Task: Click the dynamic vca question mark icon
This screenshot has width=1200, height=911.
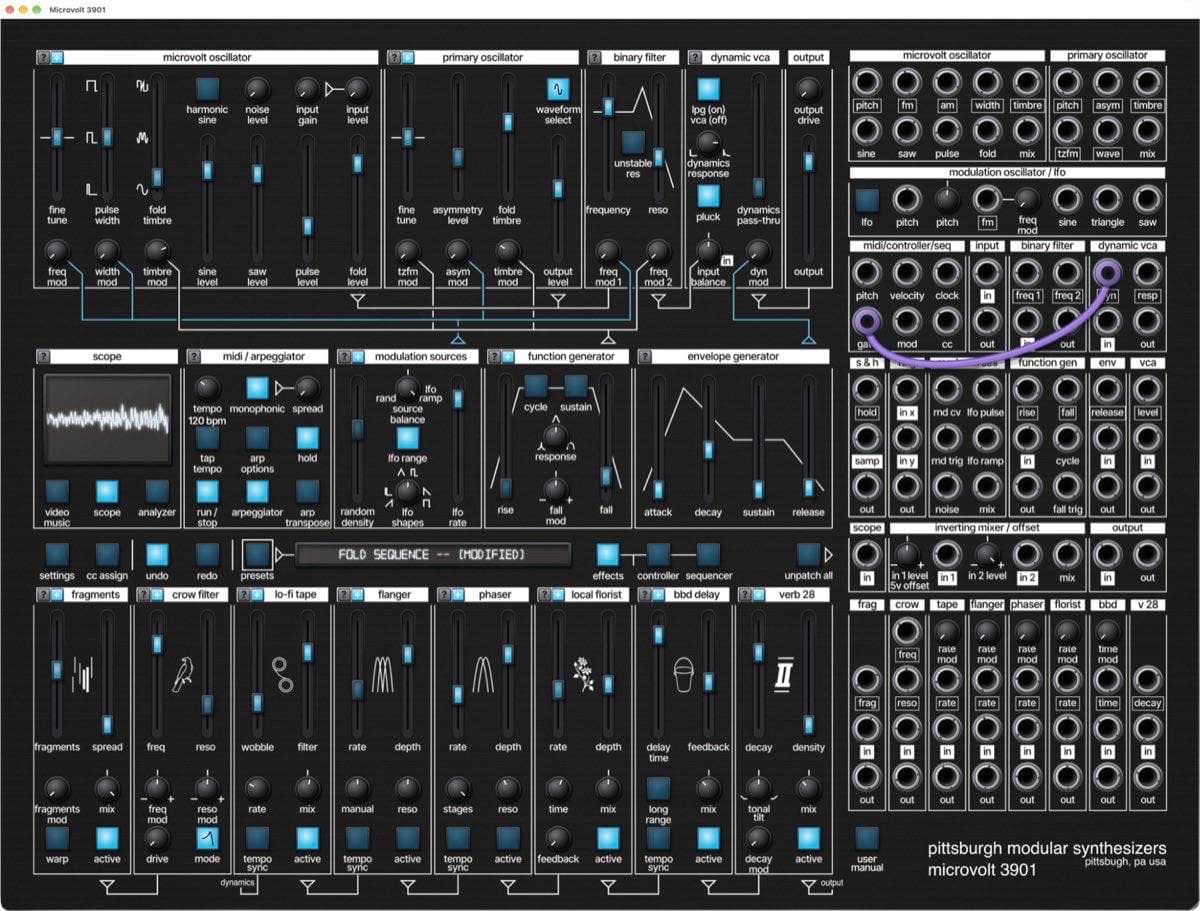Action: click(693, 58)
